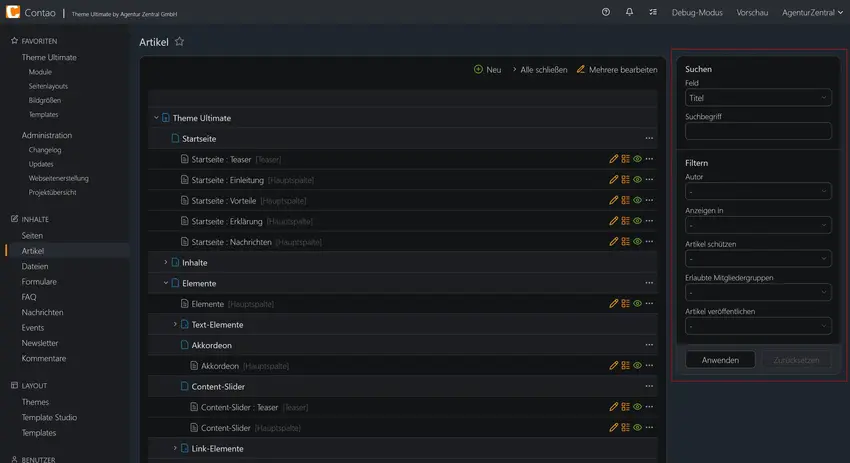Open children list icon for Startseite : Einleitung
The image size is (850, 463).
(626, 180)
